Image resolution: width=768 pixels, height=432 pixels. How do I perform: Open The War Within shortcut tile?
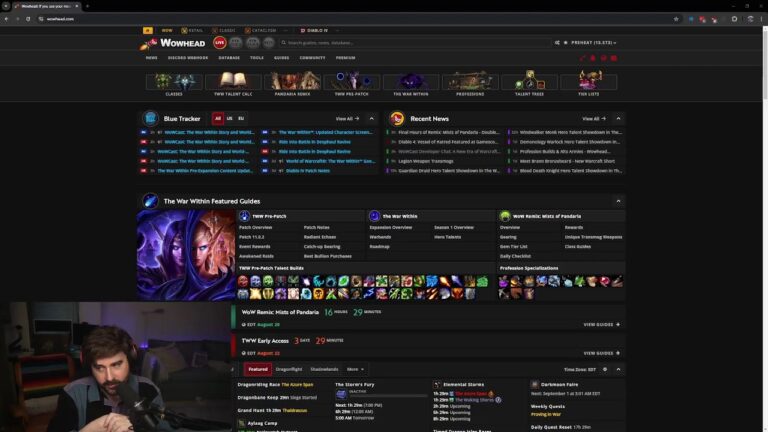(411, 83)
